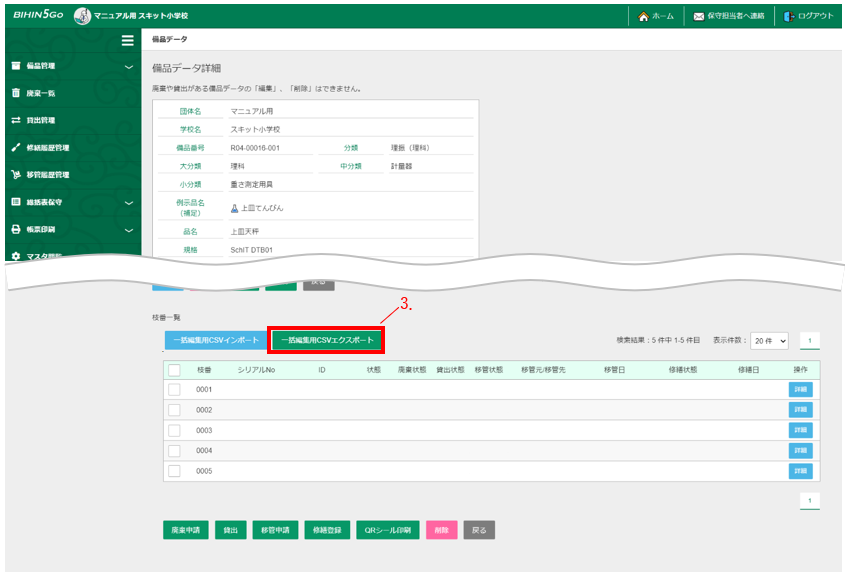Click the 修繕履歴管理 wrench icon
This screenshot has height=574, width=847.
[16, 147]
